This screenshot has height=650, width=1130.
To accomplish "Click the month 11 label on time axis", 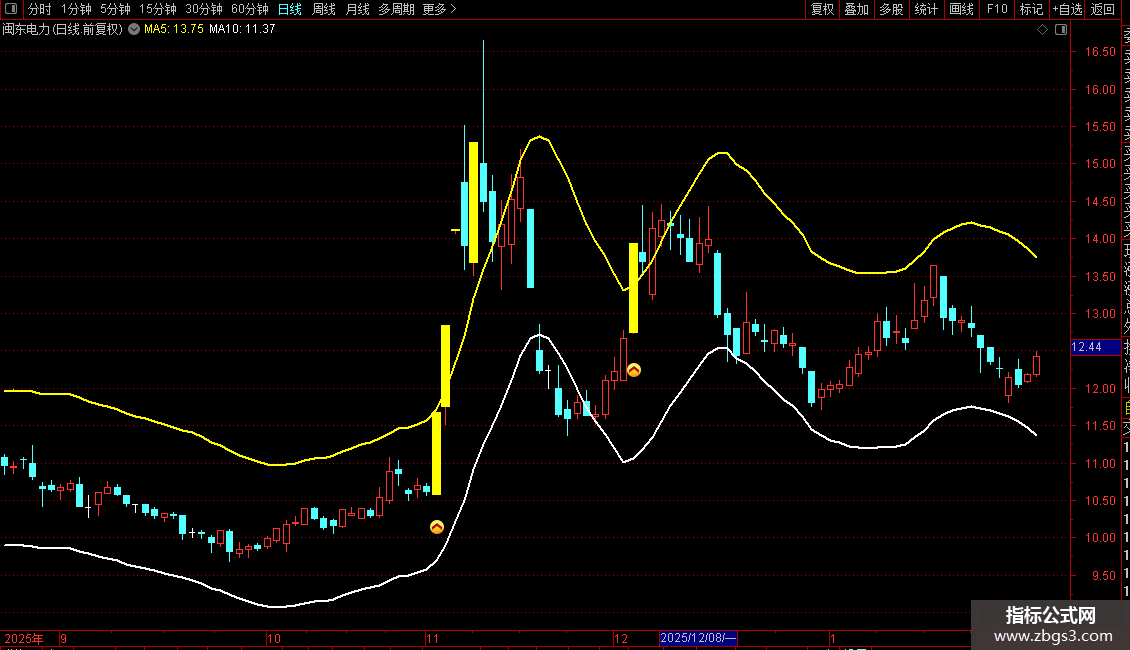I will (432, 638).
